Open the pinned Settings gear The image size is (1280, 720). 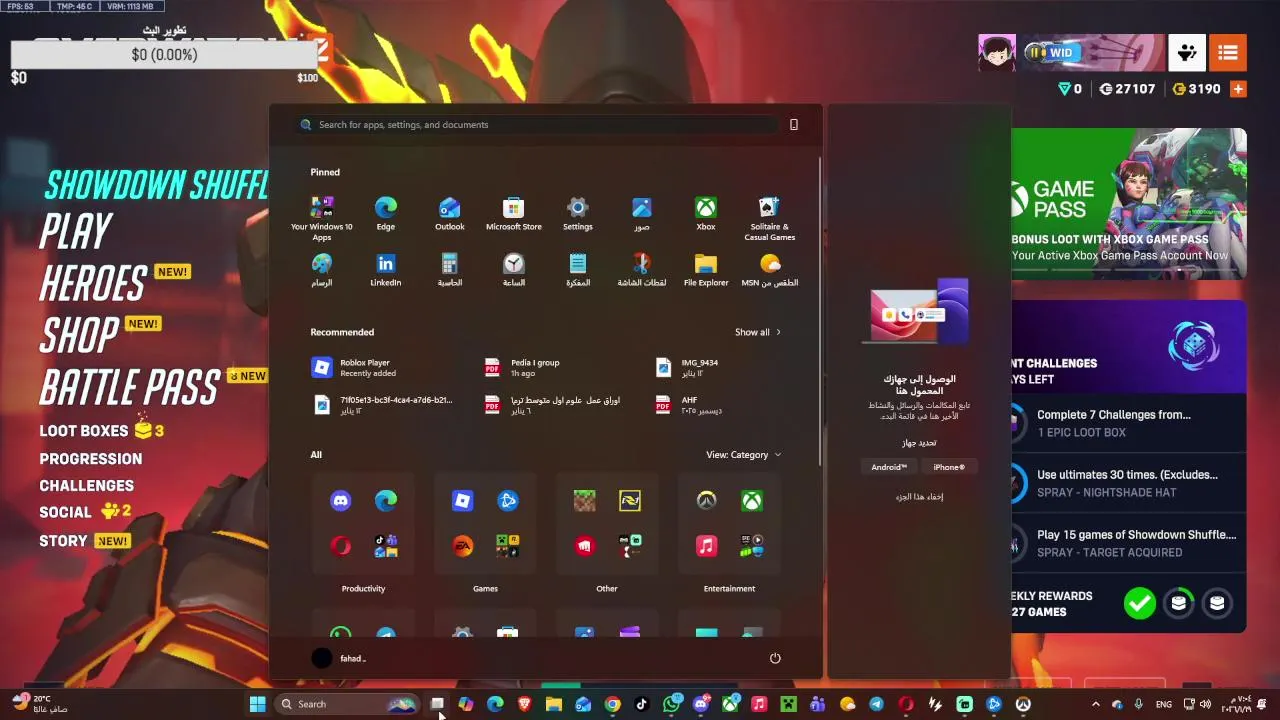click(x=577, y=214)
